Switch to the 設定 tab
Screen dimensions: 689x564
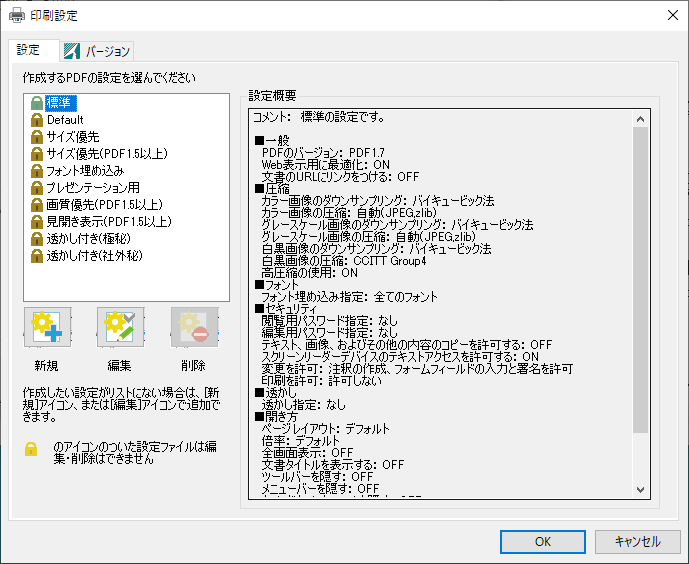coord(33,50)
